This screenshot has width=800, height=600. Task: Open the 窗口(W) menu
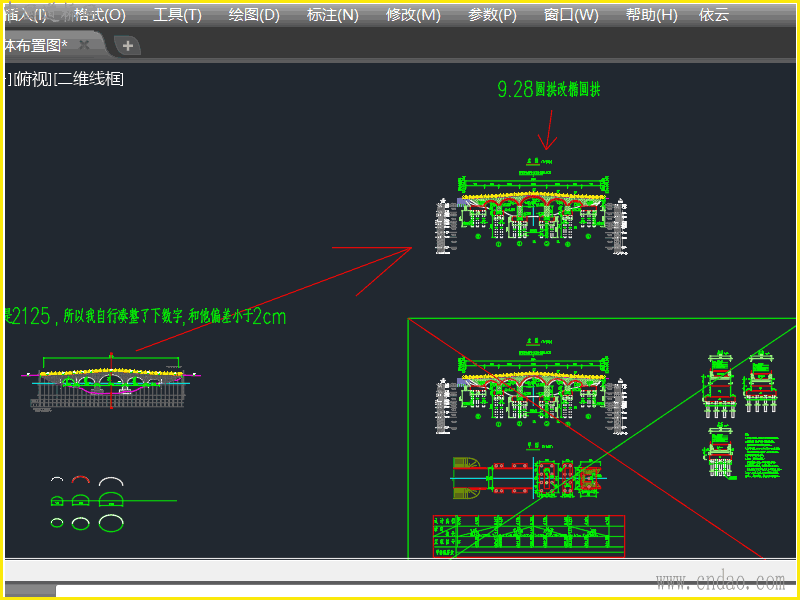point(571,15)
